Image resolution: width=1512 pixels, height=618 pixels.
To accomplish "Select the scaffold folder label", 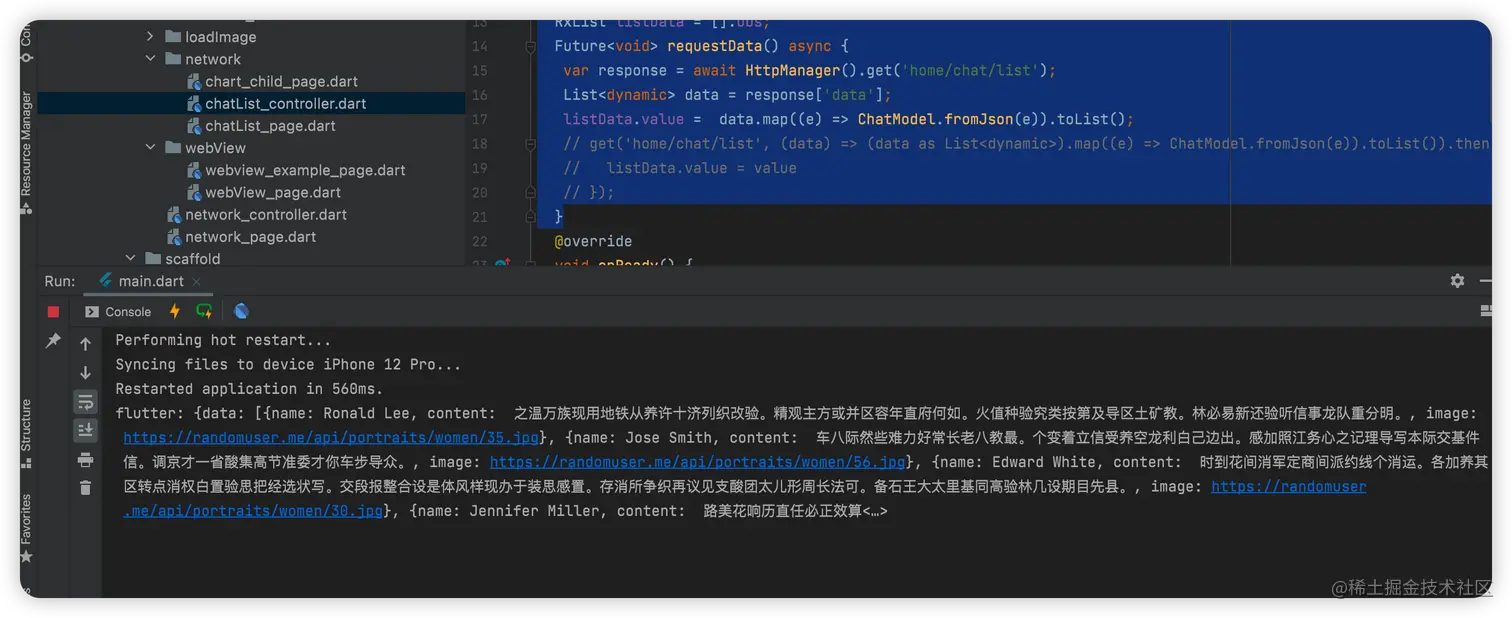I will [x=193, y=259].
